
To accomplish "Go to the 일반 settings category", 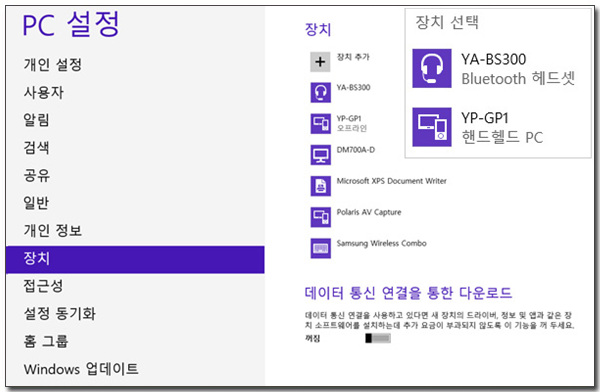I will (x=36, y=203).
